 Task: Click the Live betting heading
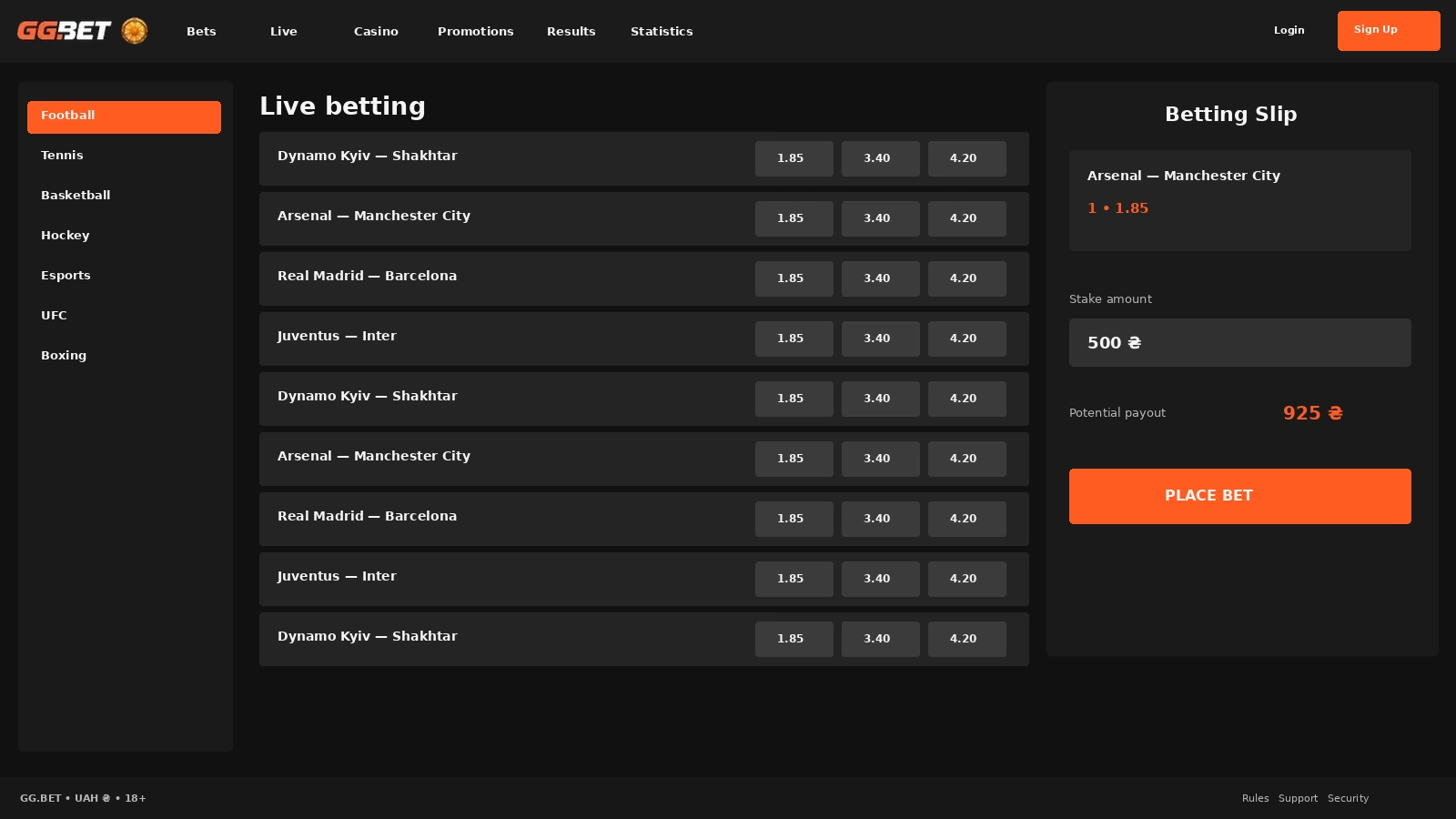(x=342, y=106)
